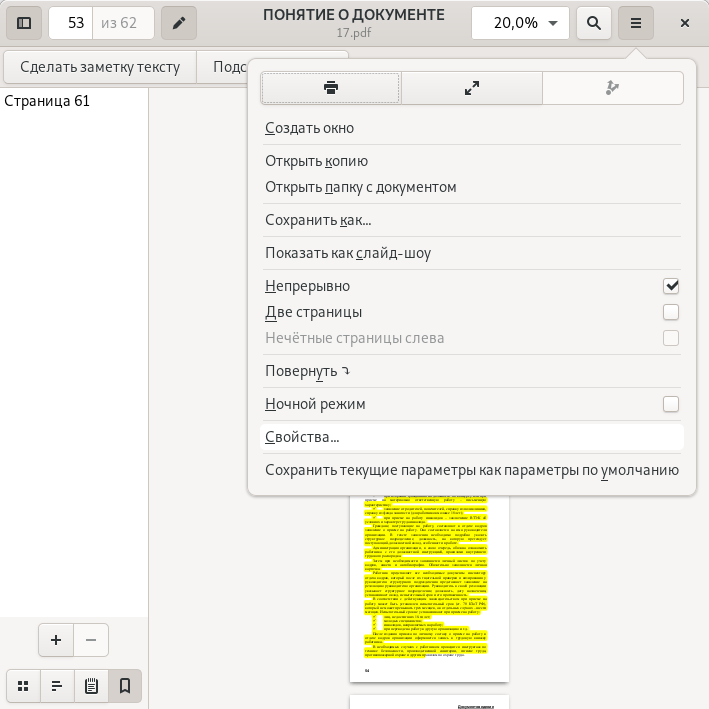
Task: Click the pencil annotation icon
Action: click(179, 23)
